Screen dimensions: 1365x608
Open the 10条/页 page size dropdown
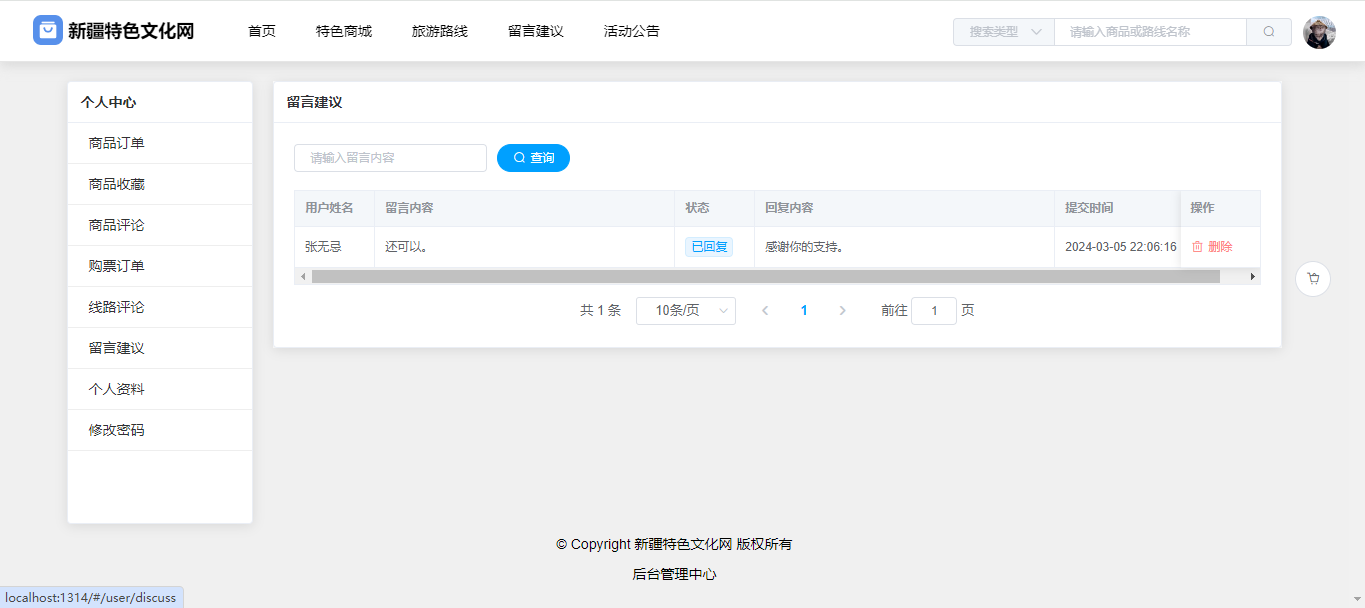pos(685,311)
